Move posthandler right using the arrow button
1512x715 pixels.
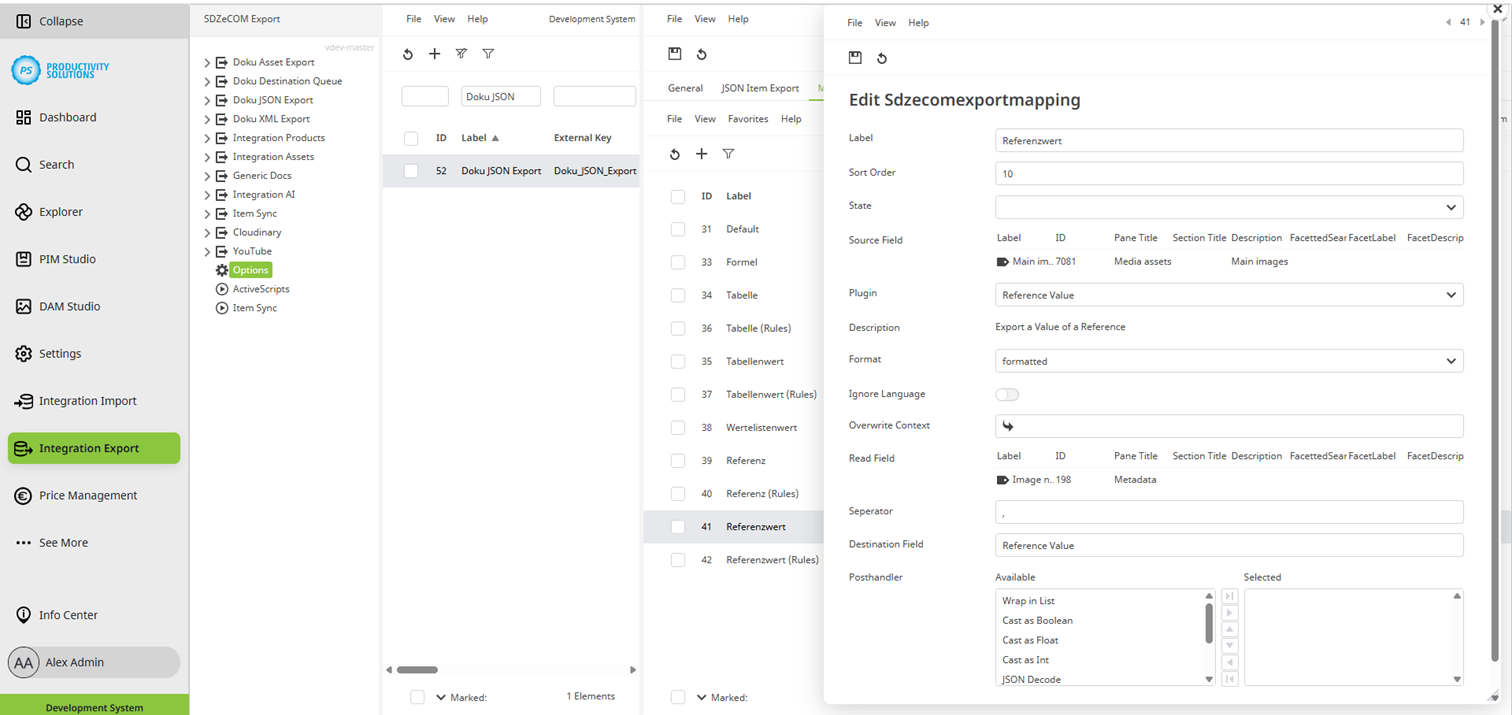(1229, 612)
